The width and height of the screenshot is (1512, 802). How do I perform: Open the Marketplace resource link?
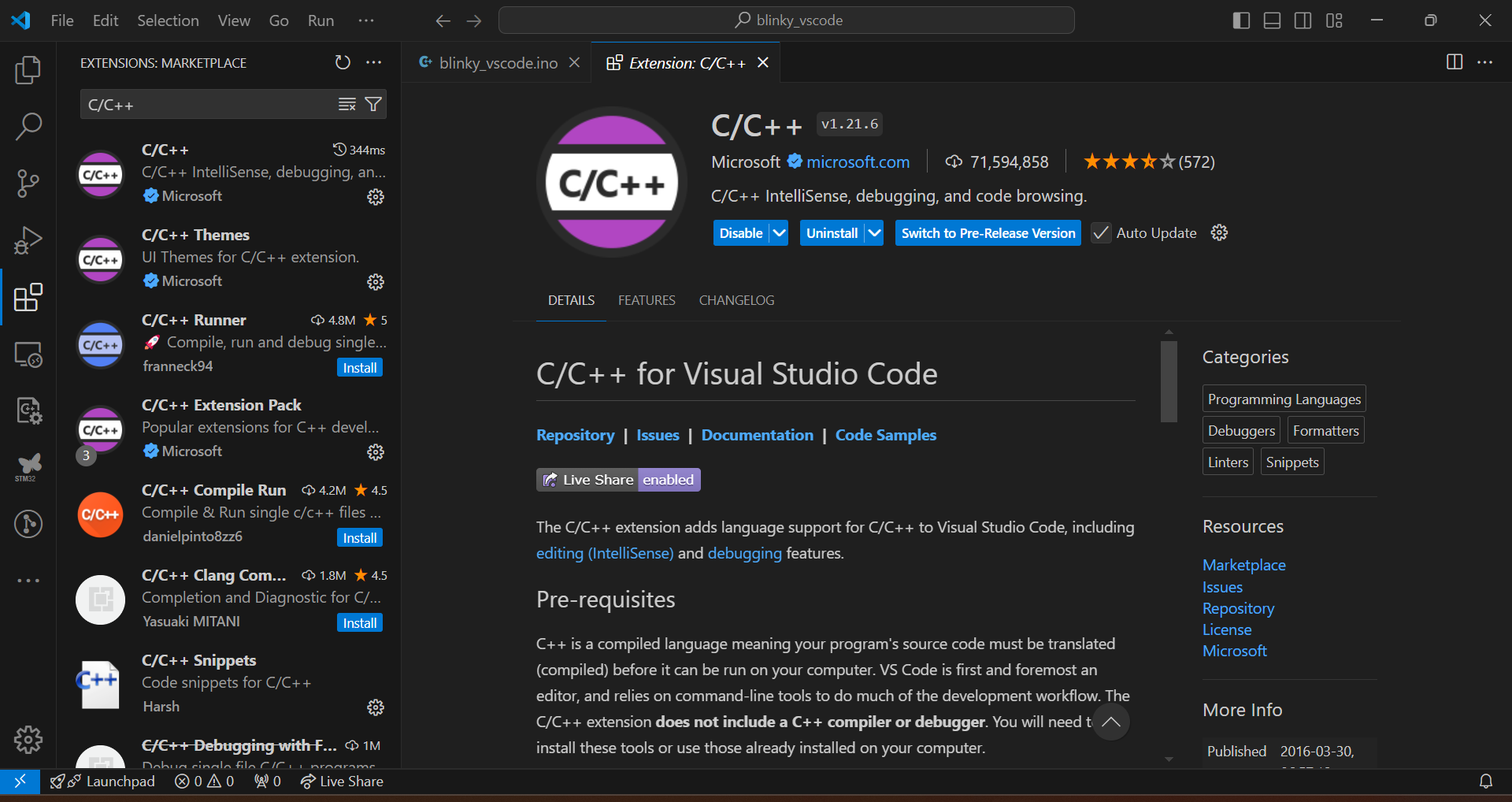(1244, 565)
